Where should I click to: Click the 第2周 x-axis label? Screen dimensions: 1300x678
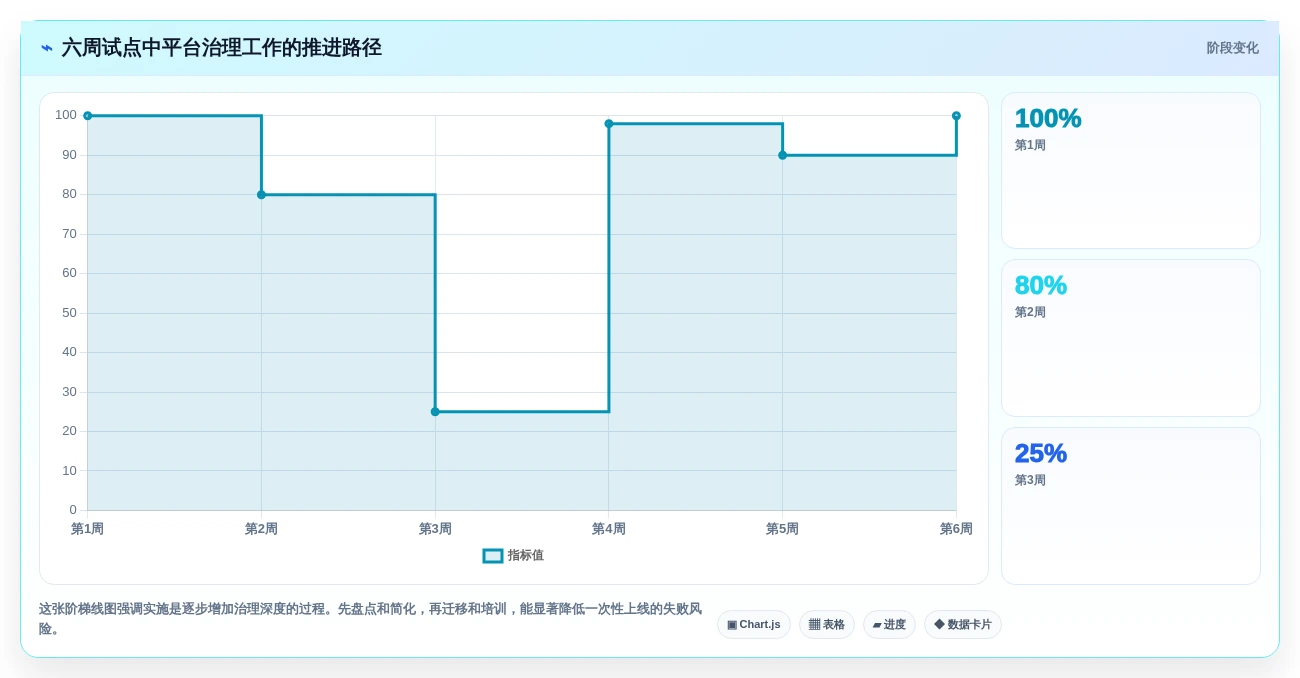pos(261,529)
